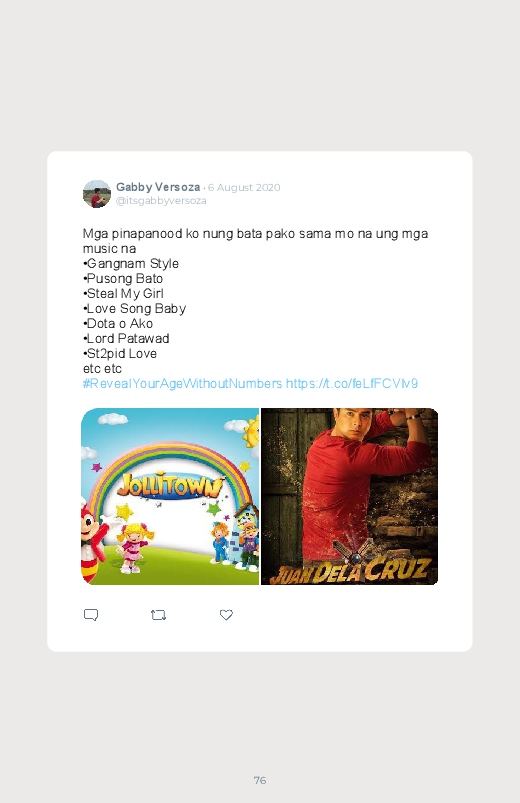Click the Lord Patawad bullet line
Screen dimensions: 520x803
coord(126,339)
